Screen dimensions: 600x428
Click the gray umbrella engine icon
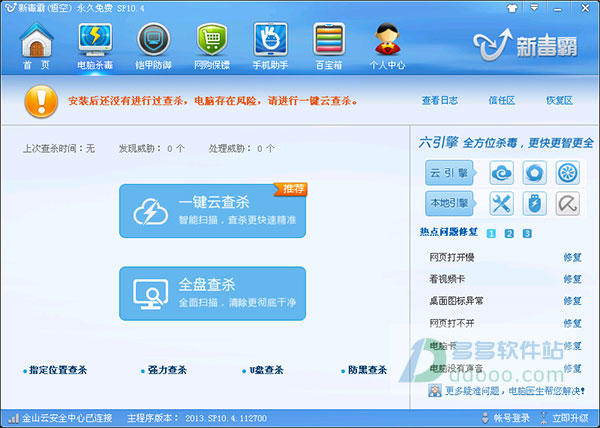point(568,203)
